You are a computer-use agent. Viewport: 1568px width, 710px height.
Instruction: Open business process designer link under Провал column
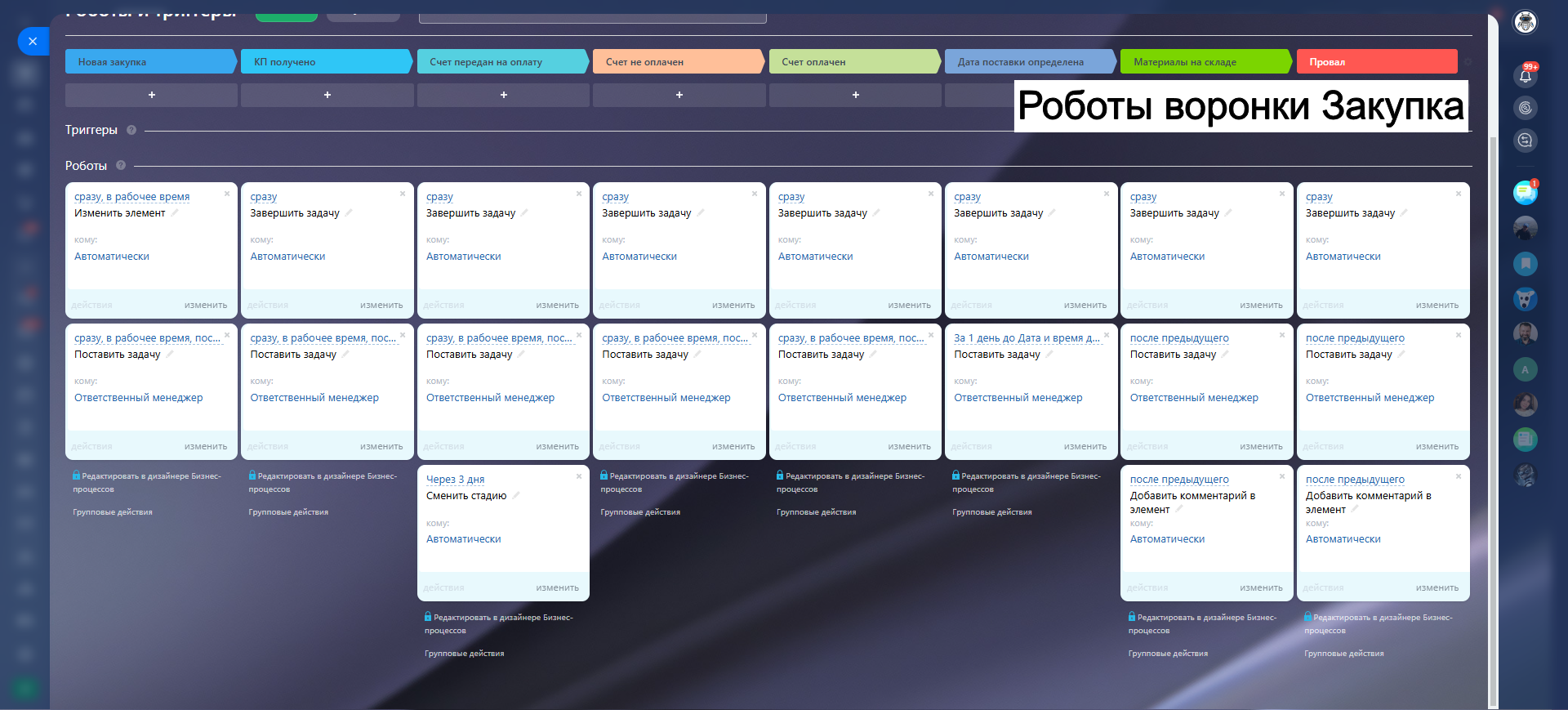tap(1379, 623)
